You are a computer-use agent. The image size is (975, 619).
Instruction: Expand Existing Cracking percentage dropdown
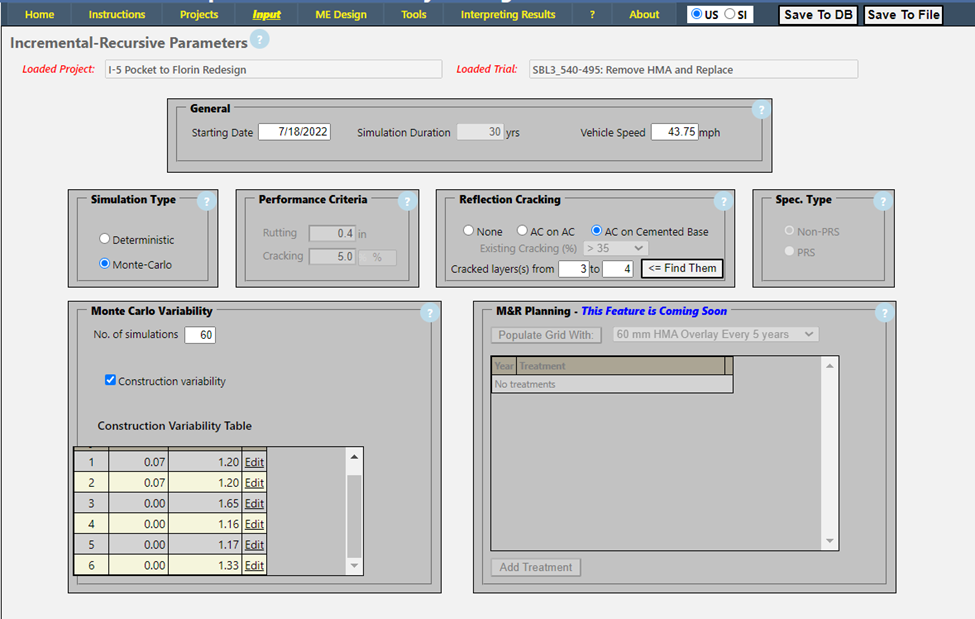tap(615, 248)
